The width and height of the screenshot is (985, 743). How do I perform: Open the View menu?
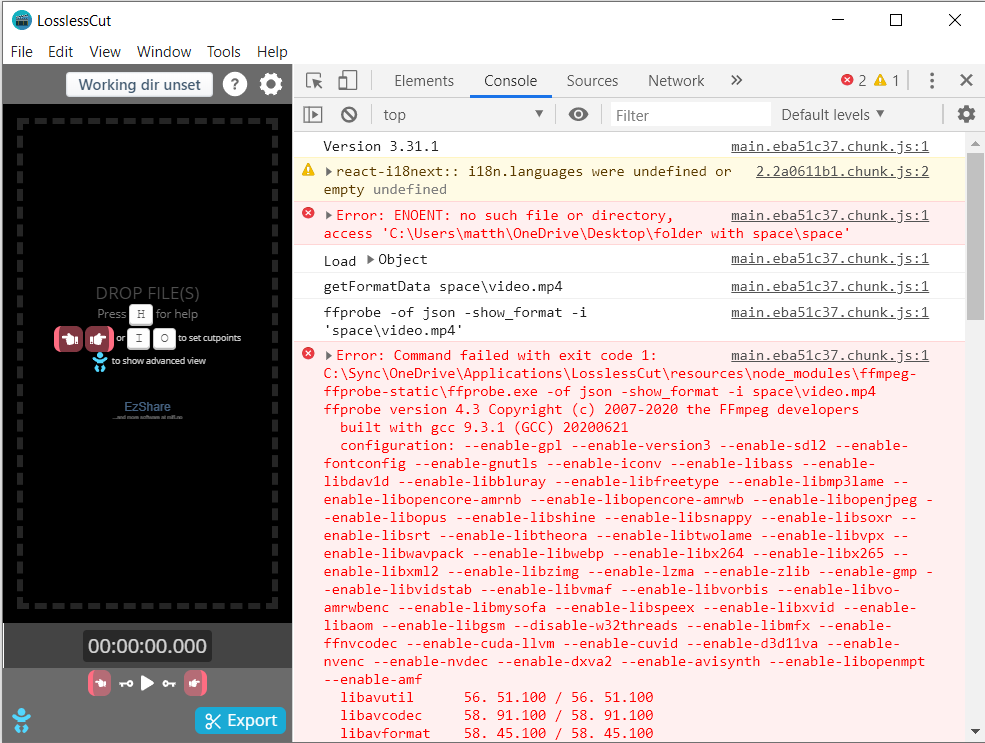pos(105,52)
